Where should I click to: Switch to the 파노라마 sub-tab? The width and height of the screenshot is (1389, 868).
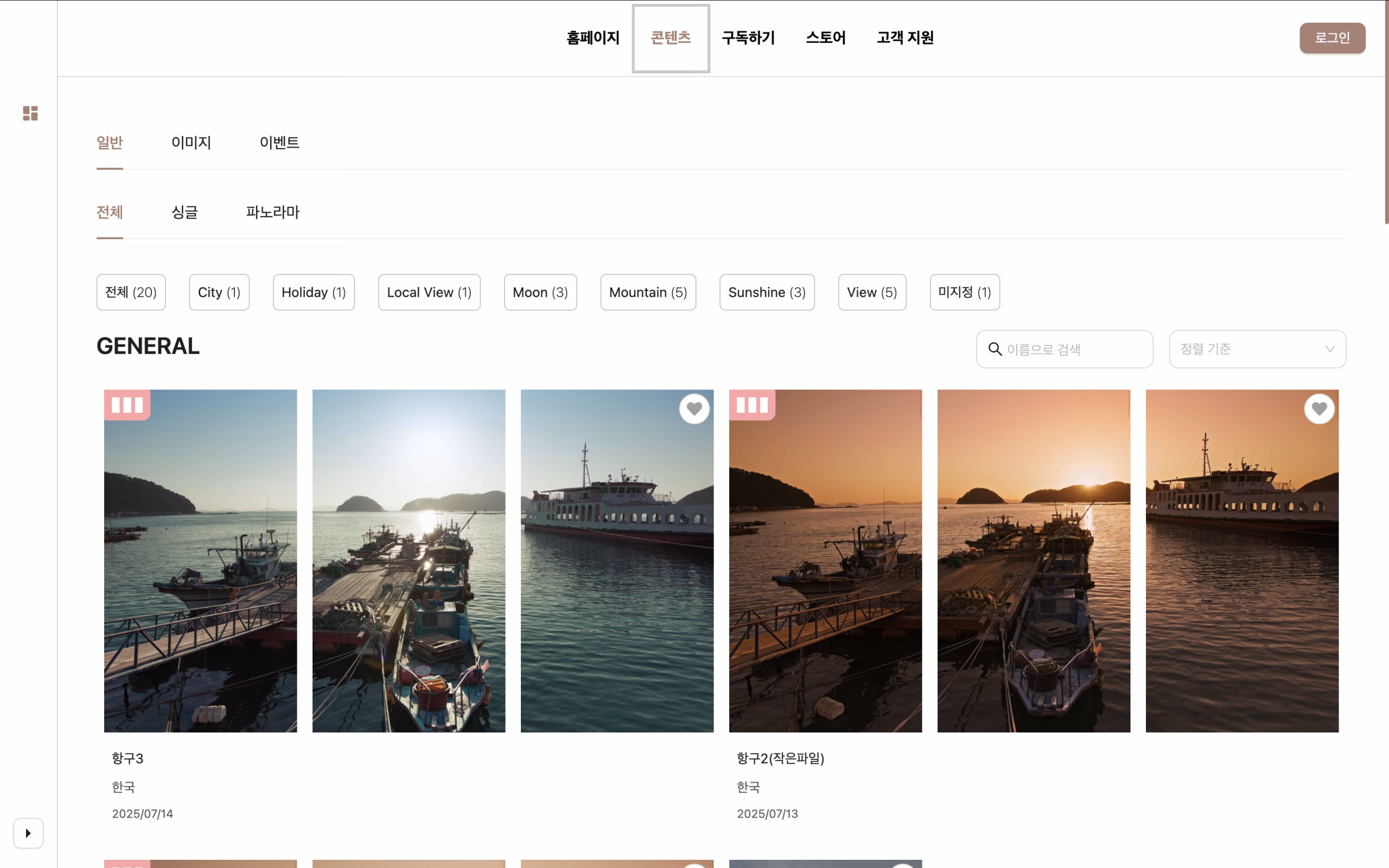(x=272, y=213)
